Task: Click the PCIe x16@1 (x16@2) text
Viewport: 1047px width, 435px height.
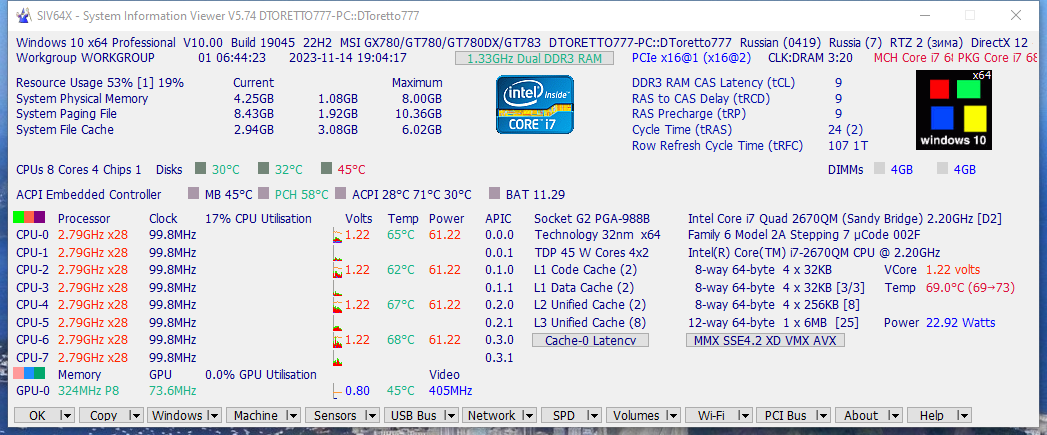Action: point(691,57)
